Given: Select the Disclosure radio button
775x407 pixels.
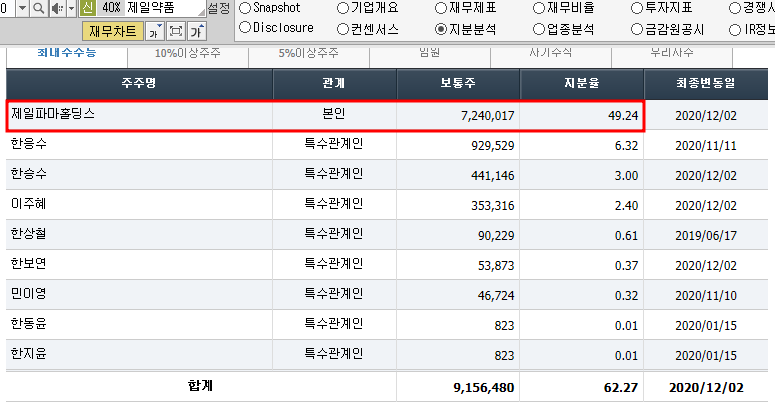Looking at the screenshot, I should (245, 28).
